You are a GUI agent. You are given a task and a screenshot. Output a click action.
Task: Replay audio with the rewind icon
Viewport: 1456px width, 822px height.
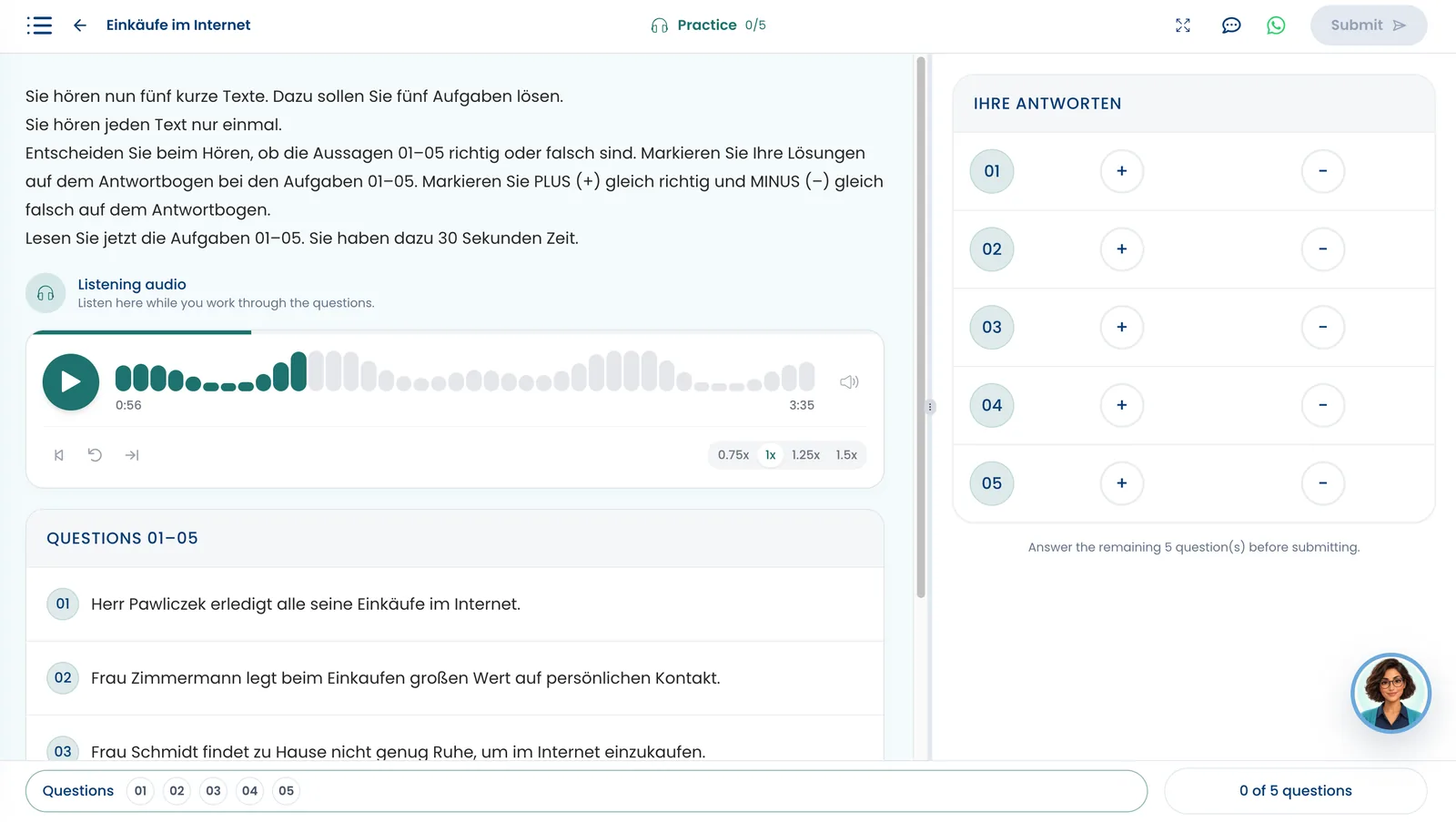point(95,455)
